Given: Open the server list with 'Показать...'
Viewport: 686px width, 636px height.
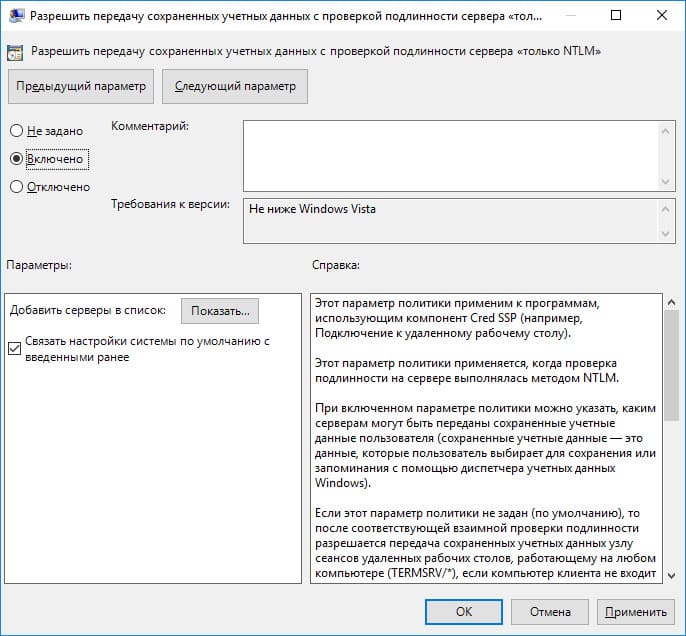Looking at the screenshot, I should (x=220, y=311).
